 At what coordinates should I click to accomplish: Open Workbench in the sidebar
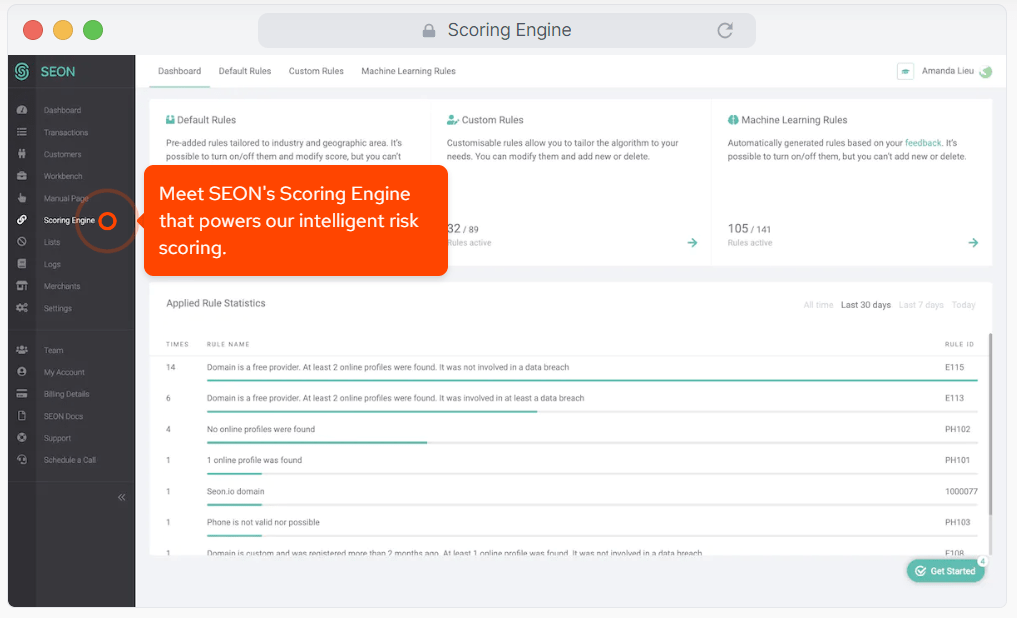[x=63, y=176]
